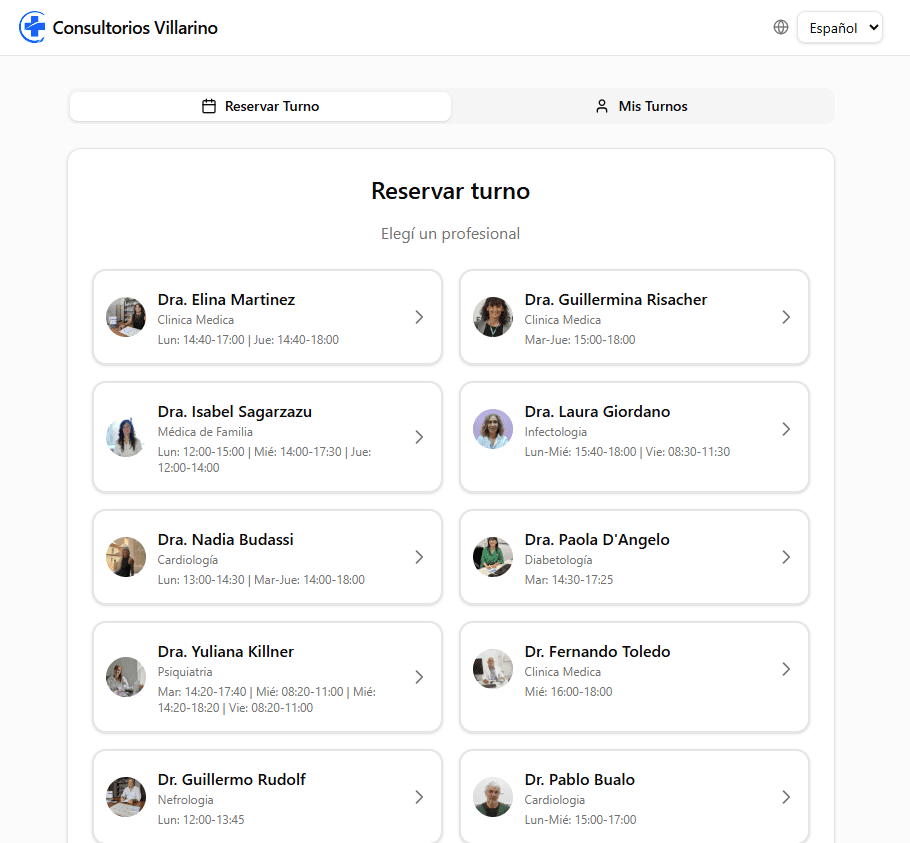This screenshot has height=843, width=910.
Task: Expand Dra. Elina Martinez's chevron arrow
Action: tap(419, 317)
